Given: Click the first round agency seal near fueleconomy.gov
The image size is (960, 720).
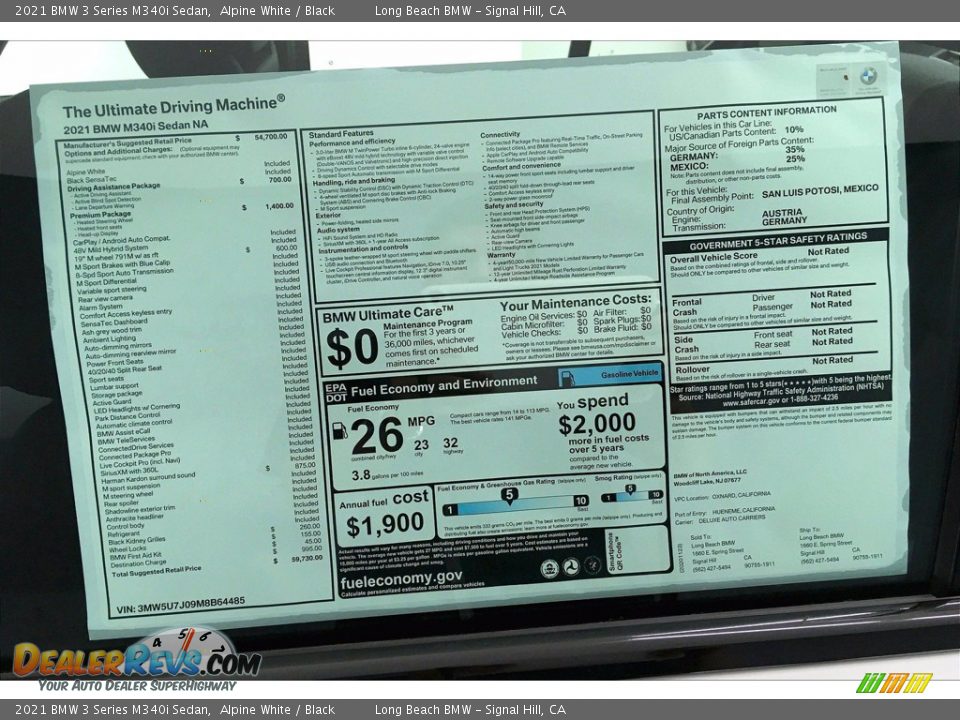Looking at the screenshot, I should point(549,569).
